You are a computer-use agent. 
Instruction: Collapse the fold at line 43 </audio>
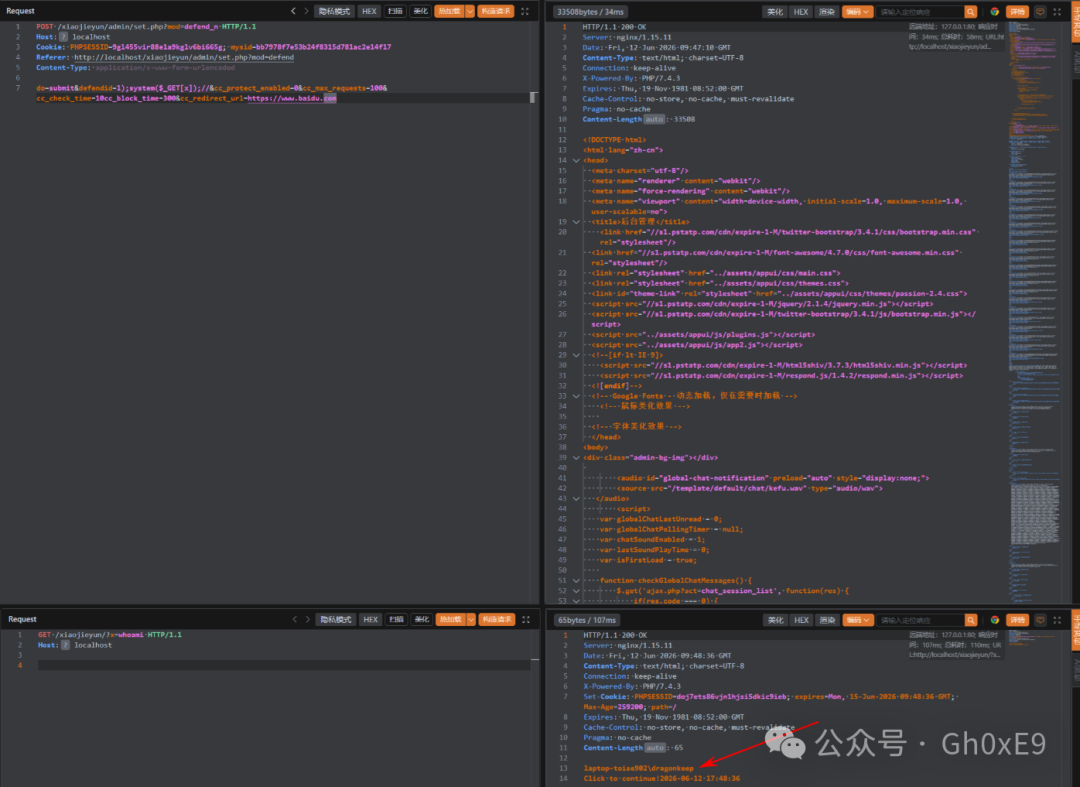click(x=576, y=499)
